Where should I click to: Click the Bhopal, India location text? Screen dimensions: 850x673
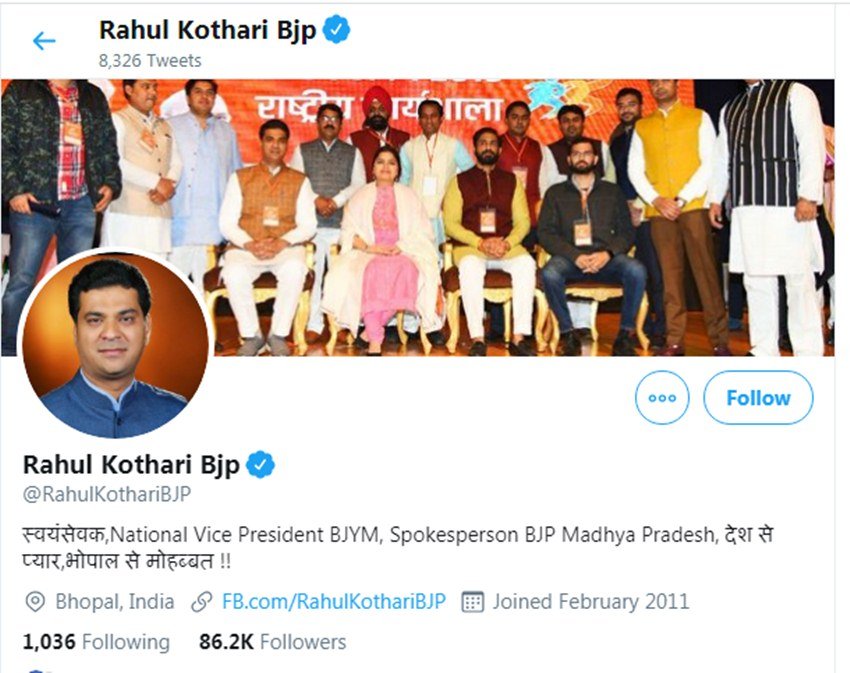point(115,602)
